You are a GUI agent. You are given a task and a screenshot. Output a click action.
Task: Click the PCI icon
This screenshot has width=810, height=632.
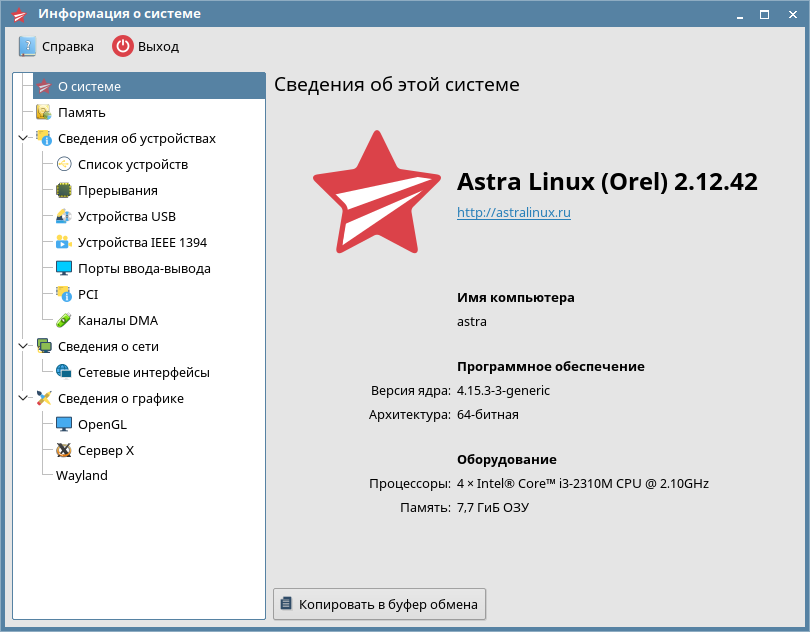64,294
